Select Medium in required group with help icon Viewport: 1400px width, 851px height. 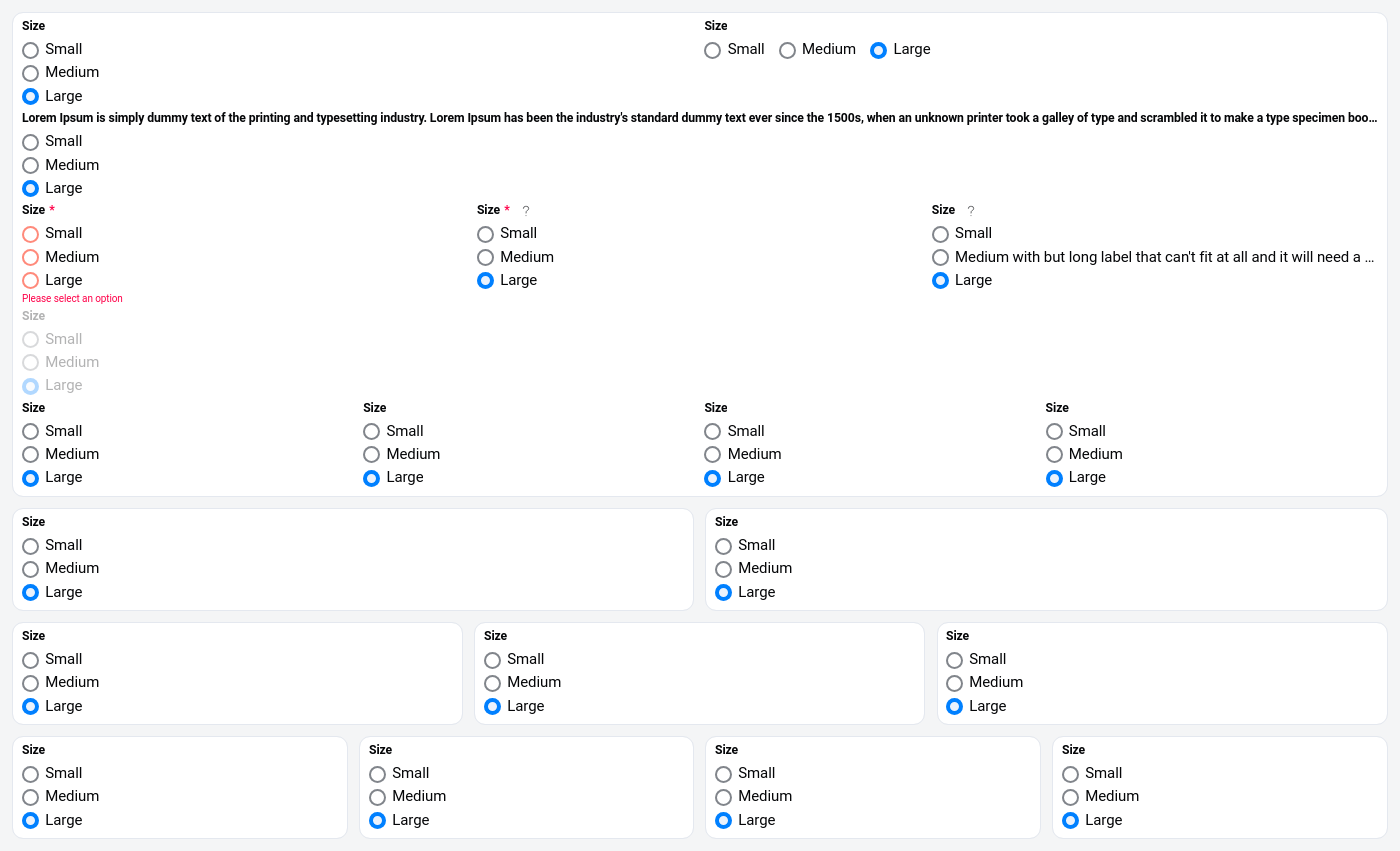pos(486,257)
